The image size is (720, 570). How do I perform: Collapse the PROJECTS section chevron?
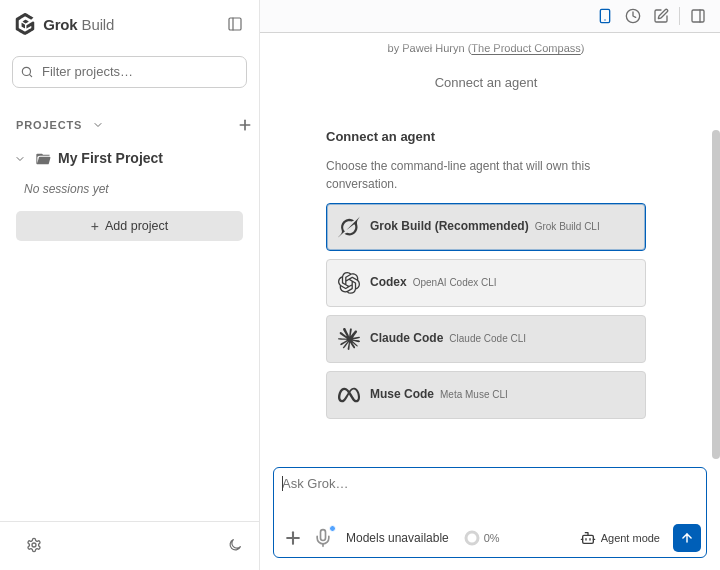[x=98, y=125]
